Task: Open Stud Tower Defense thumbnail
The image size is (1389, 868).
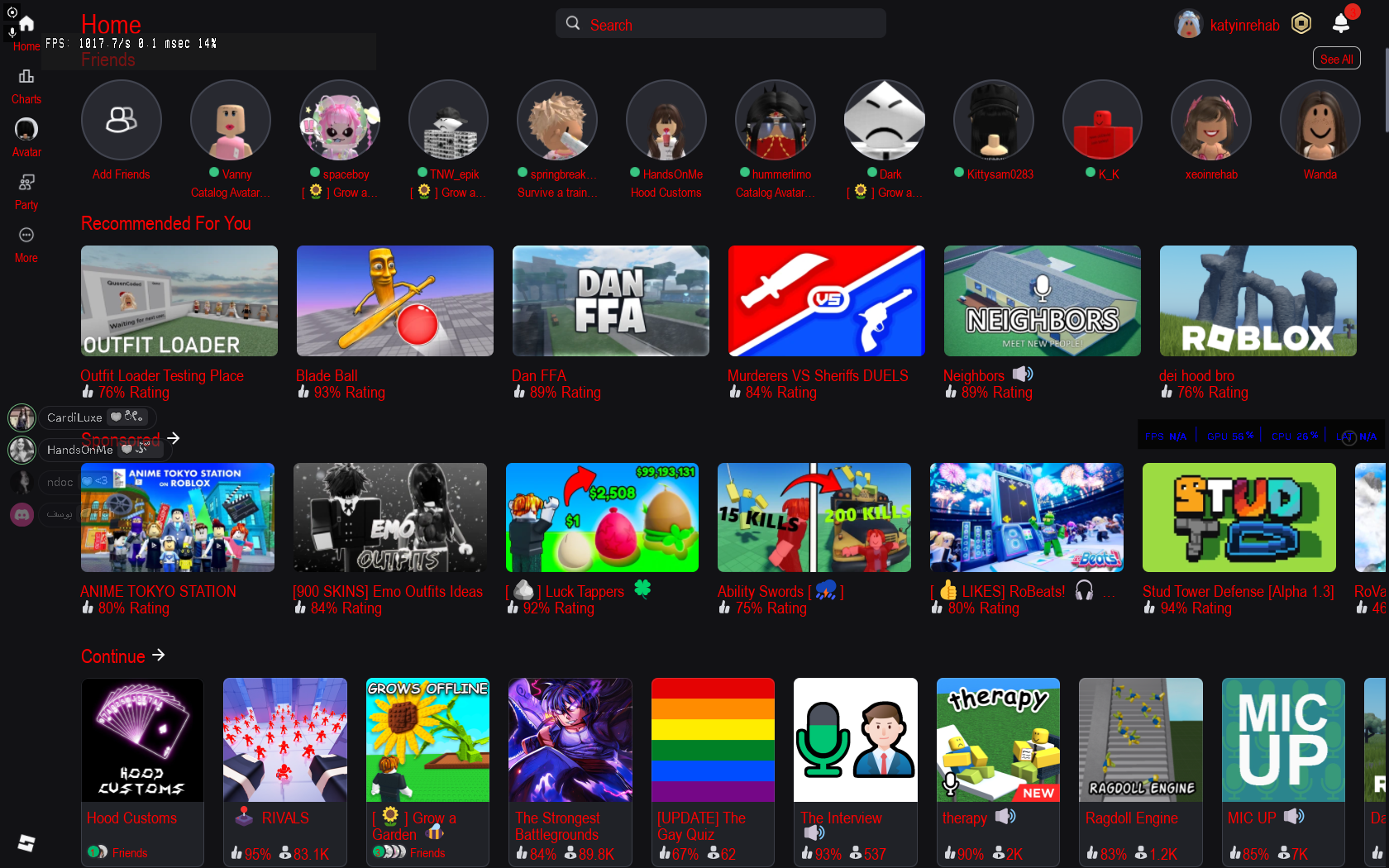Action: (x=1239, y=517)
